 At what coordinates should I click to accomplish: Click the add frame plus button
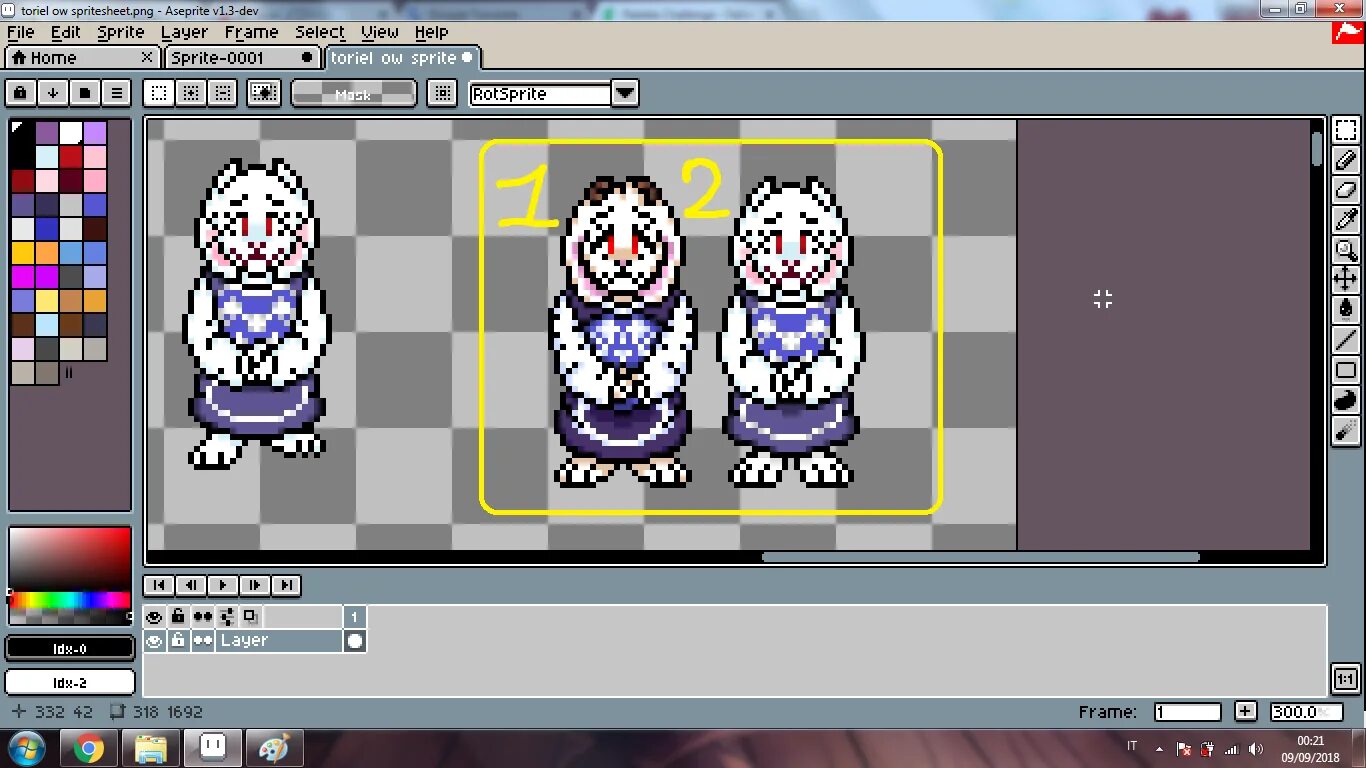[x=1245, y=712]
